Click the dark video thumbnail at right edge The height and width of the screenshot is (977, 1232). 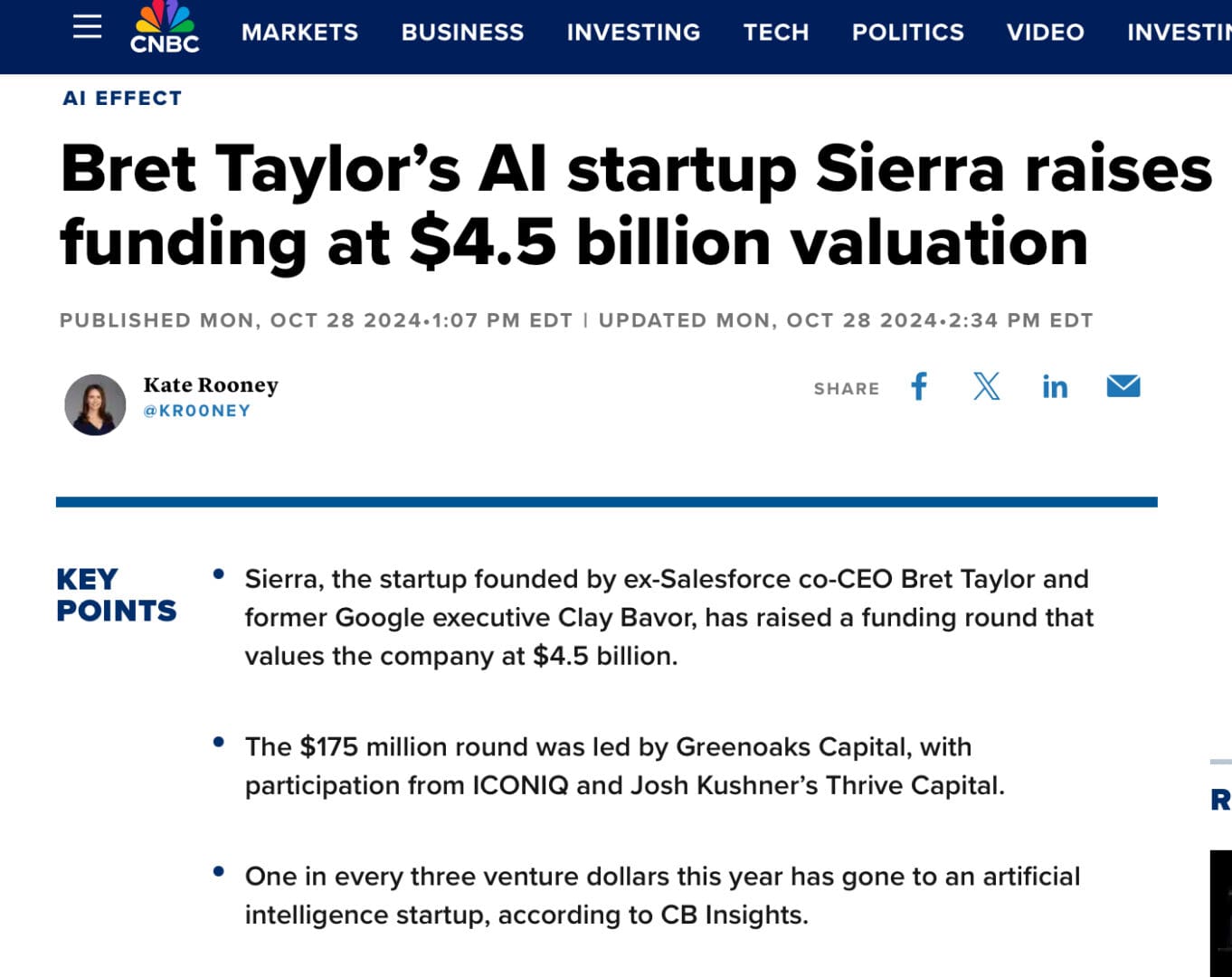(x=1221, y=912)
